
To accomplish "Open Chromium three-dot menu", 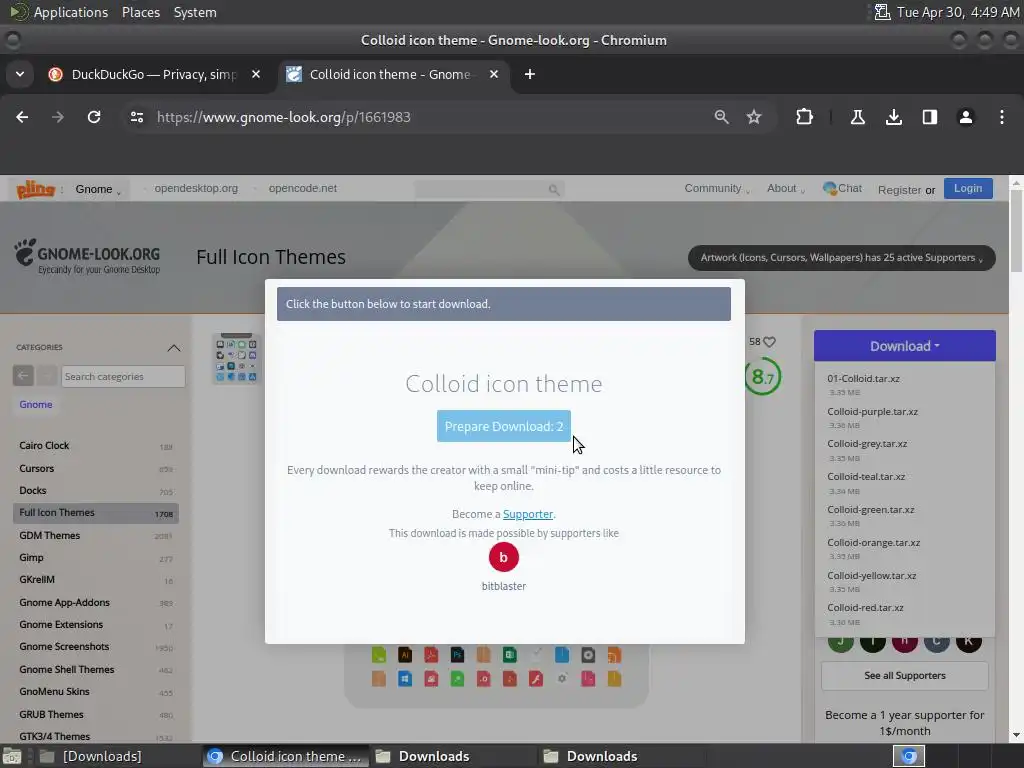I will tap(1002, 117).
